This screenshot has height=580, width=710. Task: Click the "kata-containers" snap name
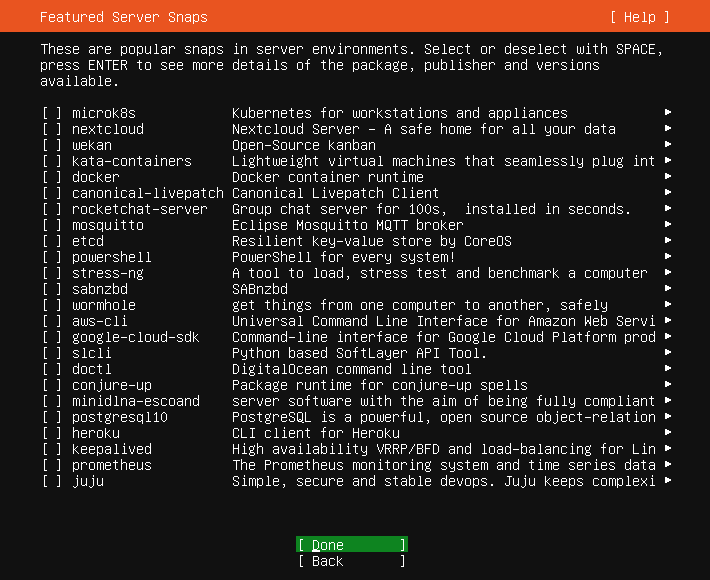point(132,161)
